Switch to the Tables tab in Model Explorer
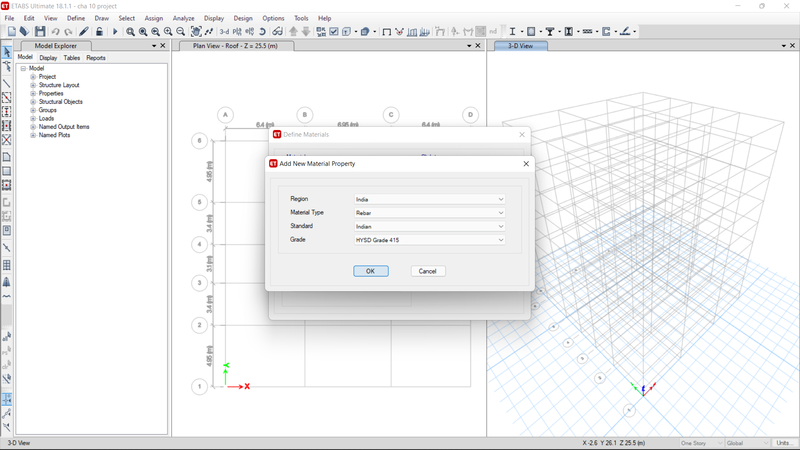This screenshot has height=450, width=800. [x=71, y=58]
